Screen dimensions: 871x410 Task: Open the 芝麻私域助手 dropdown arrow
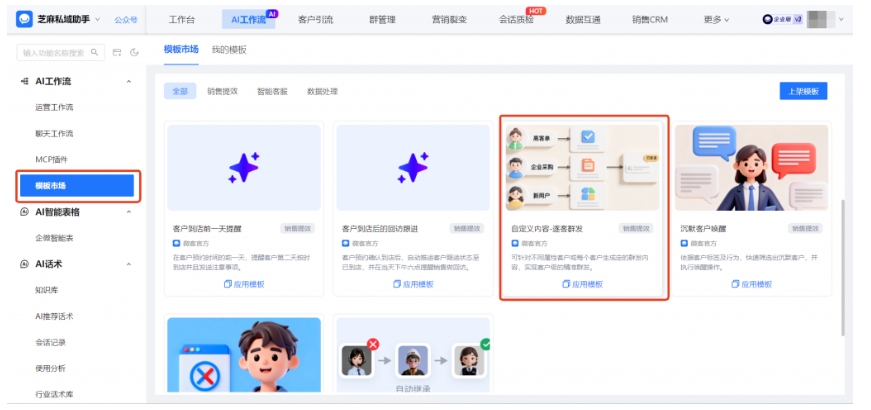pos(98,19)
